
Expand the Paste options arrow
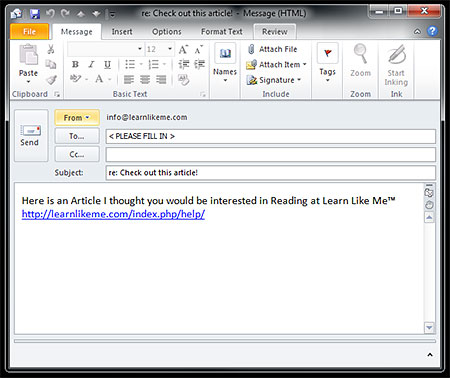click(x=28, y=82)
